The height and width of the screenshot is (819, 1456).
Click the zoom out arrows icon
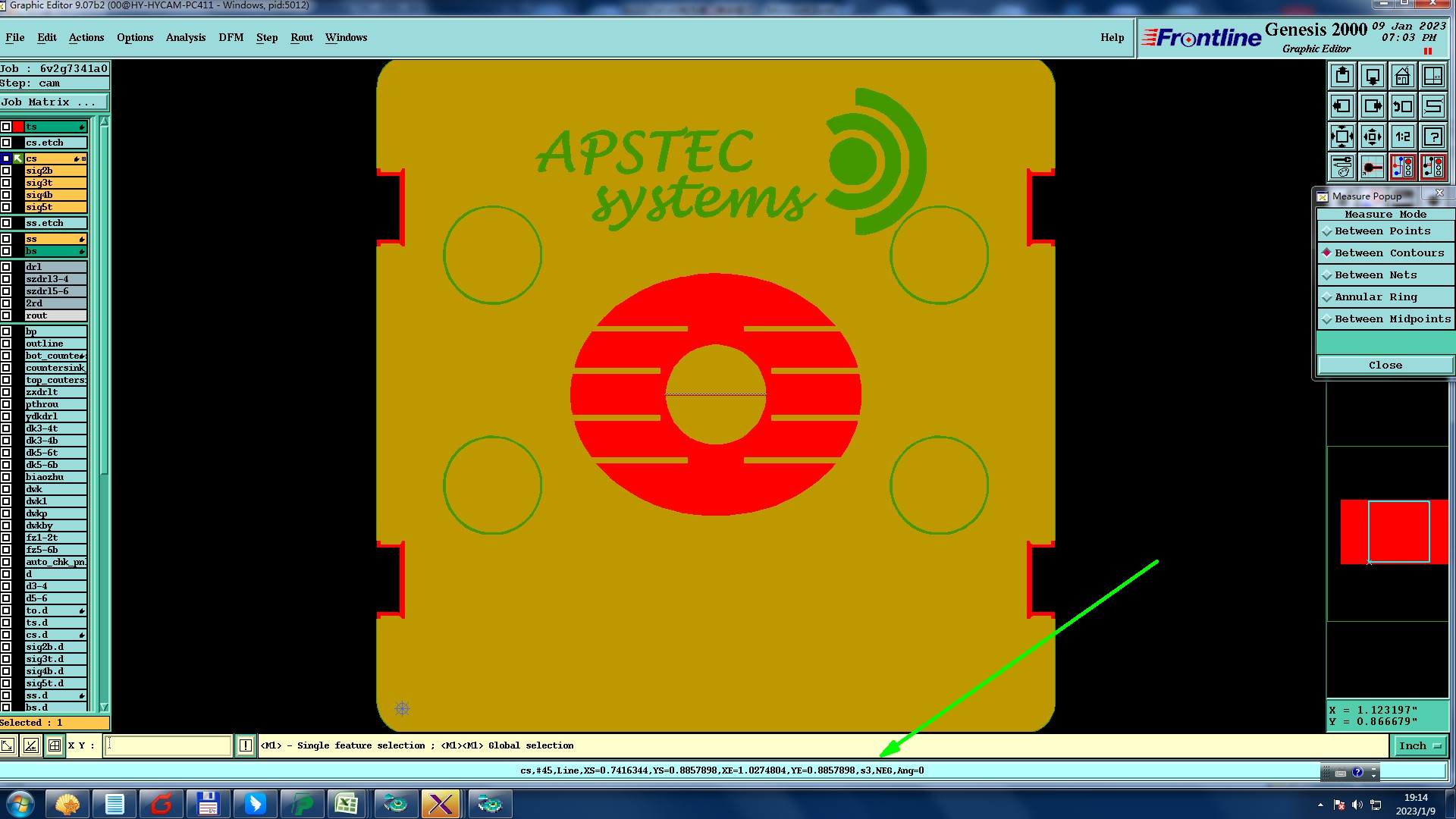[x=1373, y=136]
